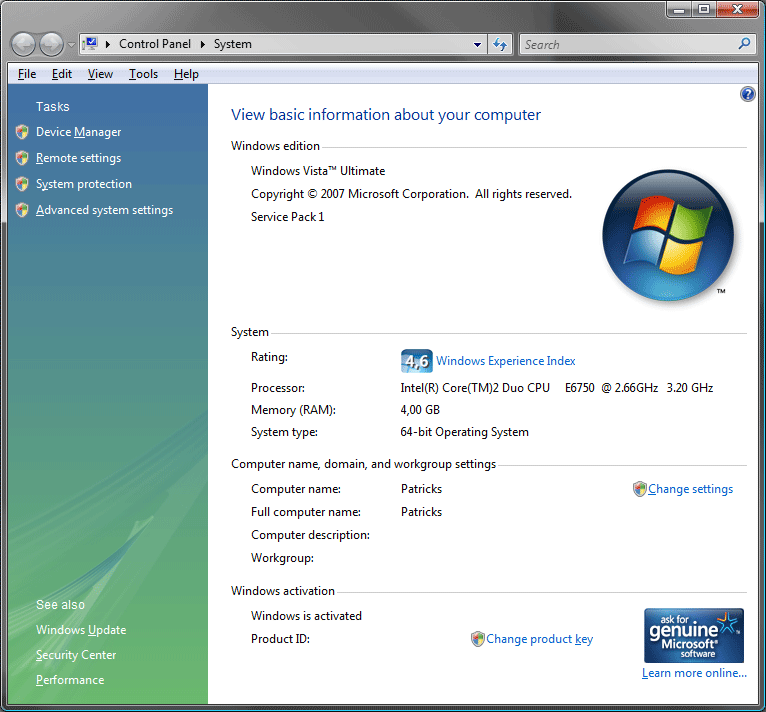Select the Full computer name value 'Patricks'
Screen dimensions: 766x712
click(x=421, y=512)
